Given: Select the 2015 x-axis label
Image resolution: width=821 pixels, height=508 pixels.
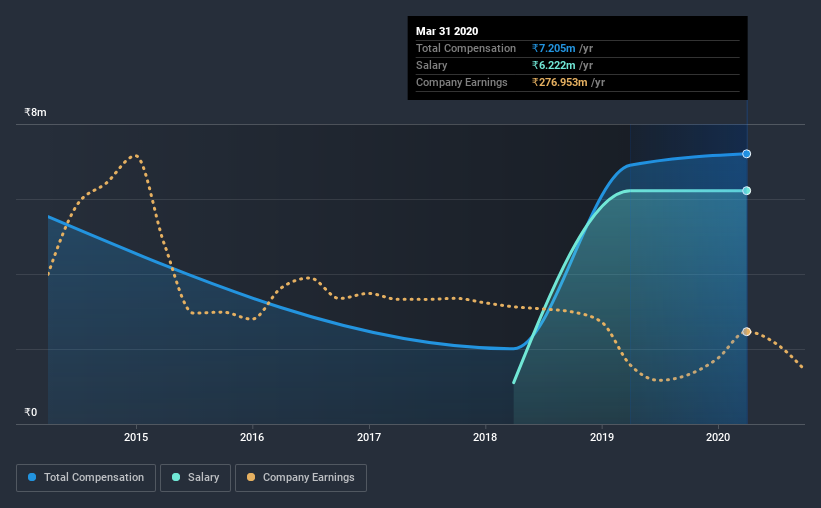Looking at the screenshot, I should pyautogui.click(x=136, y=437).
